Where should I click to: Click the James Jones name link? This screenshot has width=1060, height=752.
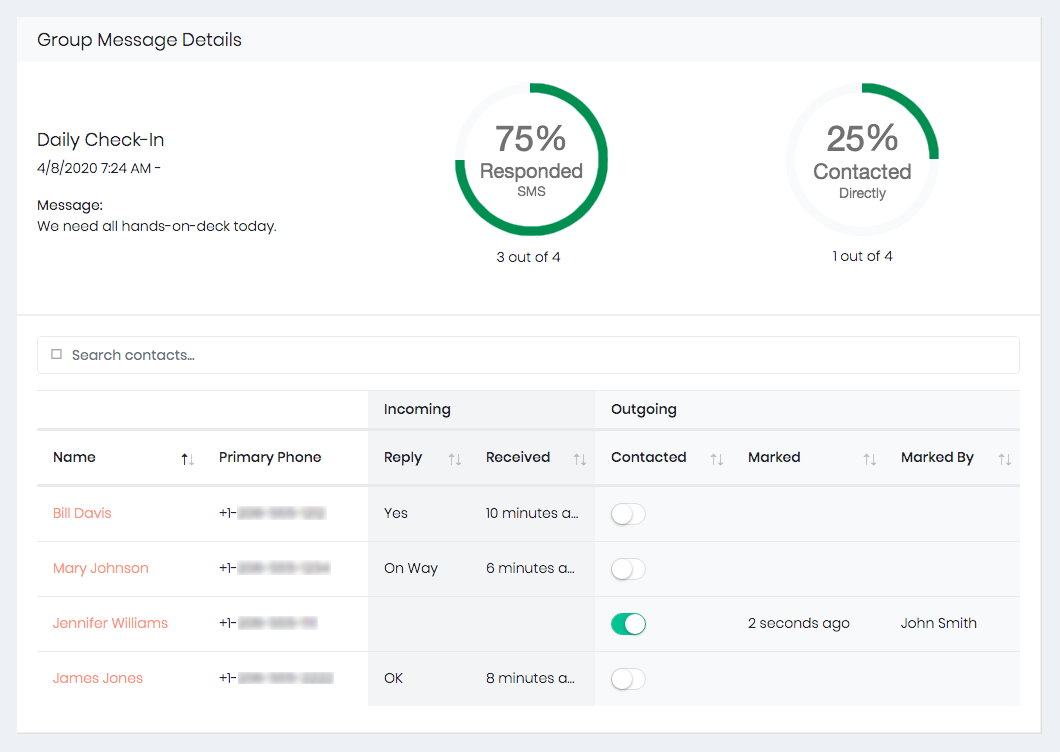tap(98, 678)
